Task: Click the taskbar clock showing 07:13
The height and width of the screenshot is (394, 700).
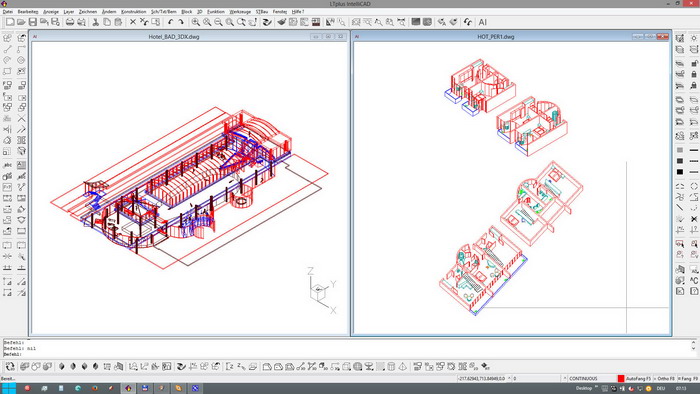Action: [681, 389]
